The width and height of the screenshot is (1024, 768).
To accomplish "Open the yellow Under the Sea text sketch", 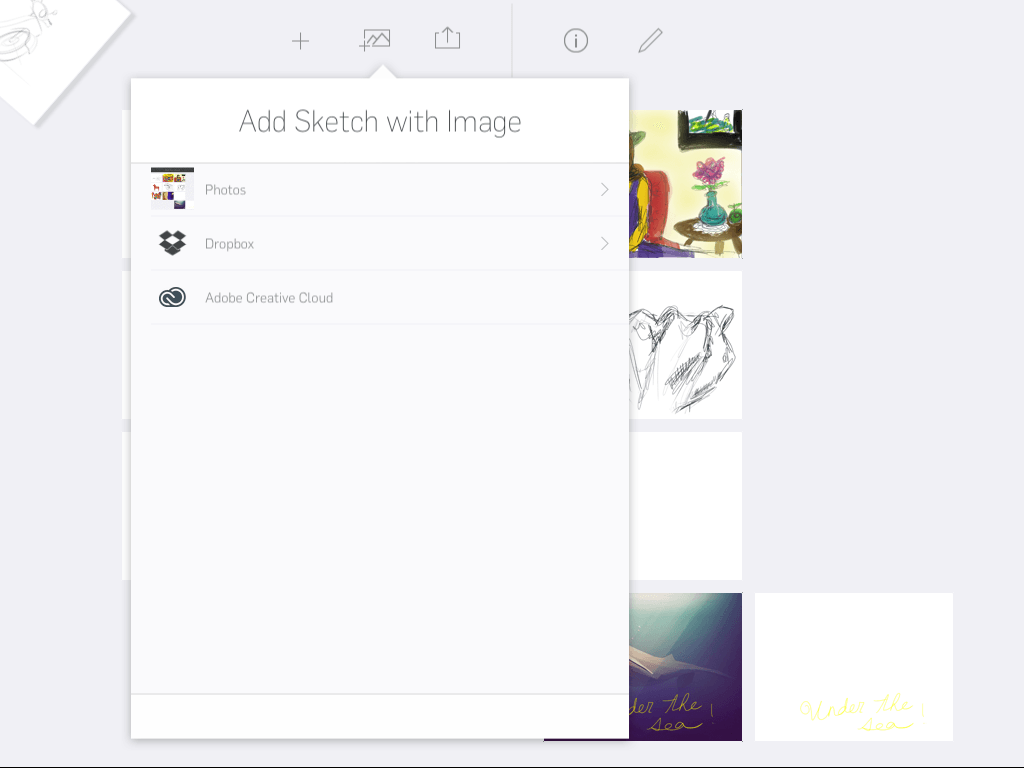I will [854, 667].
